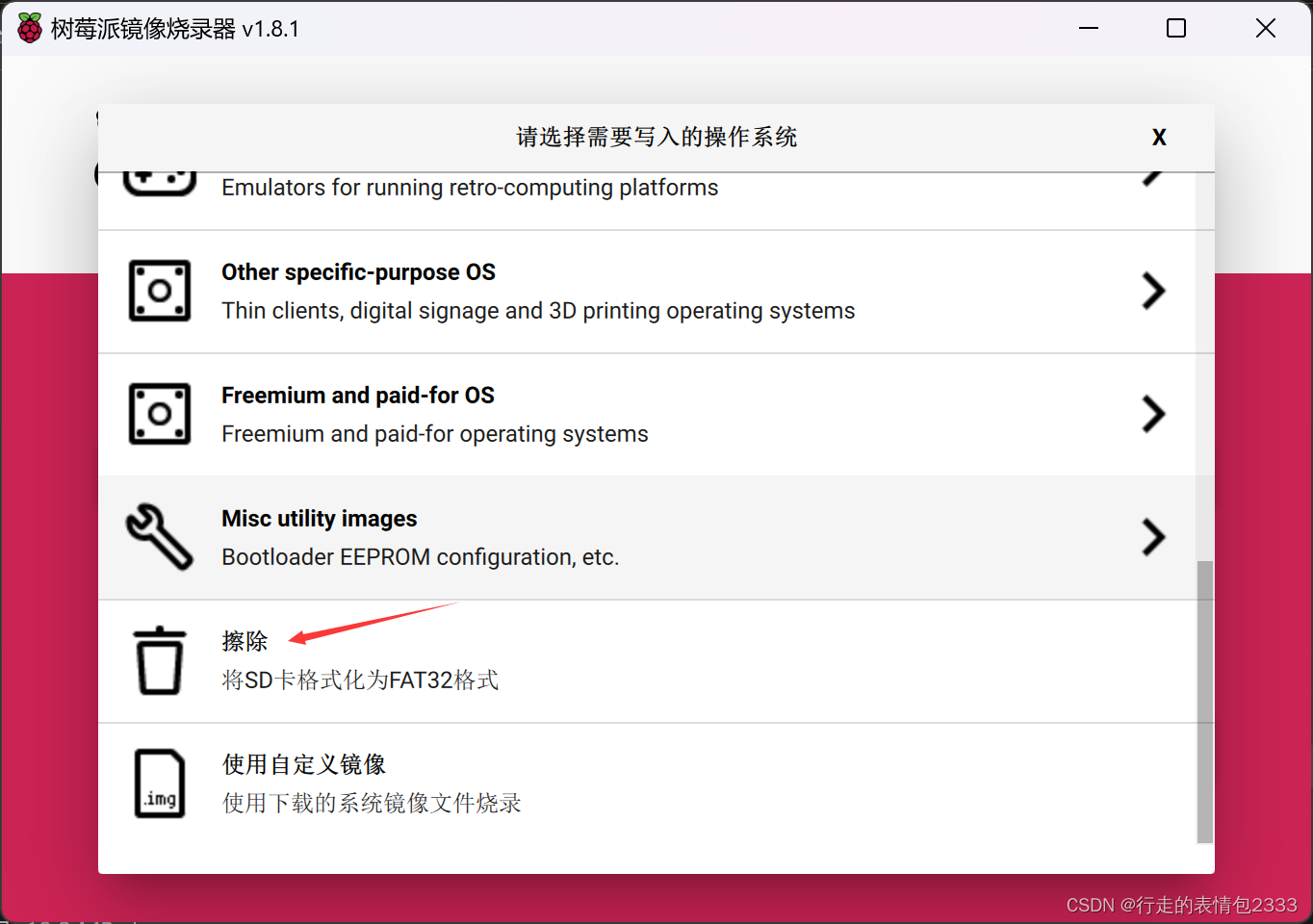The image size is (1313, 924).
Task: Close the OS selection dialog with X
Action: tap(1159, 138)
